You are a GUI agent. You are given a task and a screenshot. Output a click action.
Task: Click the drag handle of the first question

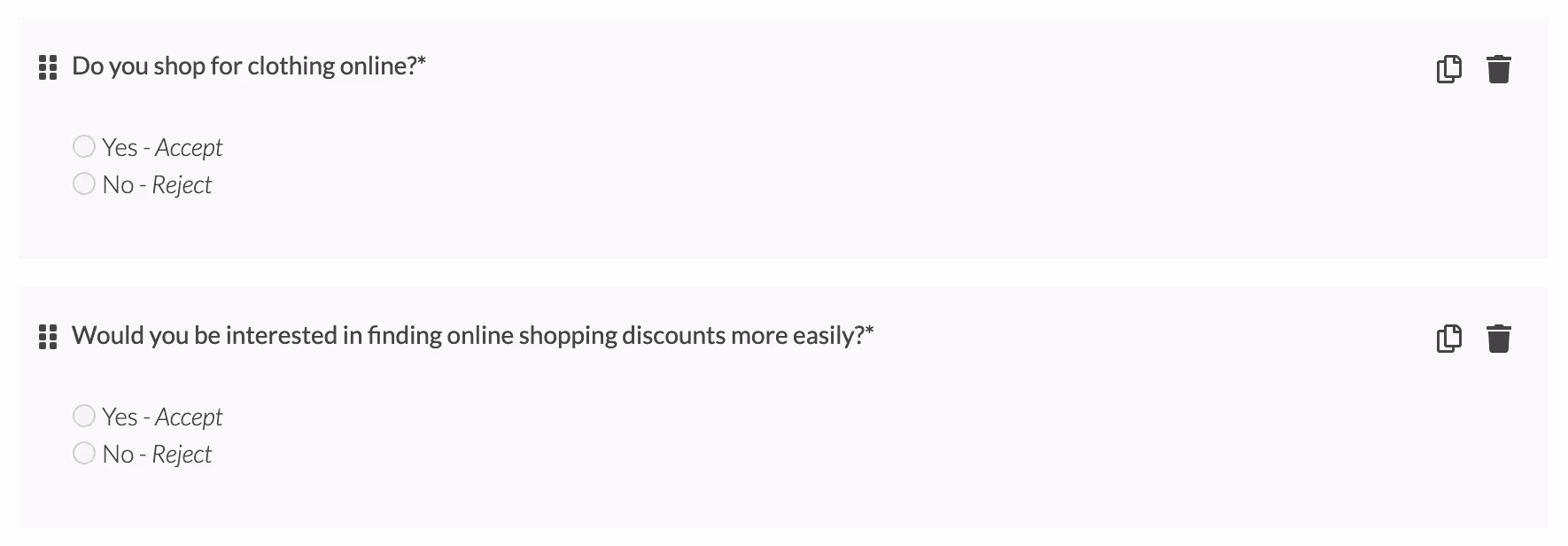(x=47, y=67)
